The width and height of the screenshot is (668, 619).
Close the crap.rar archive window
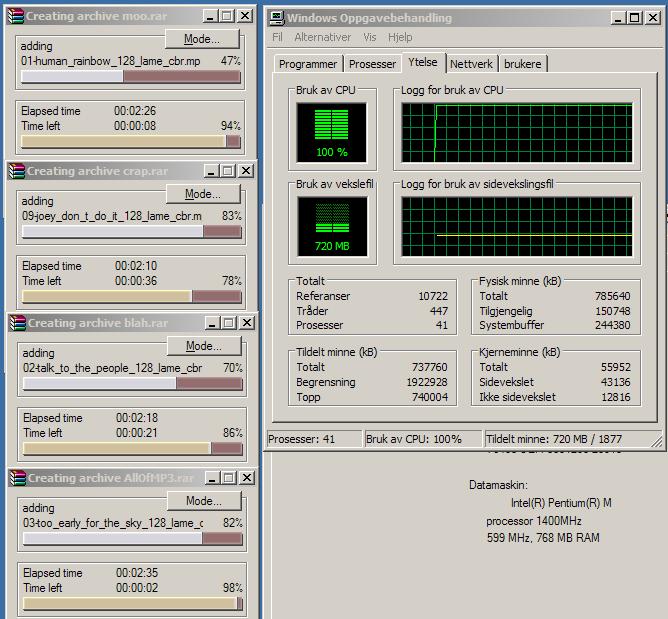(x=246, y=171)
